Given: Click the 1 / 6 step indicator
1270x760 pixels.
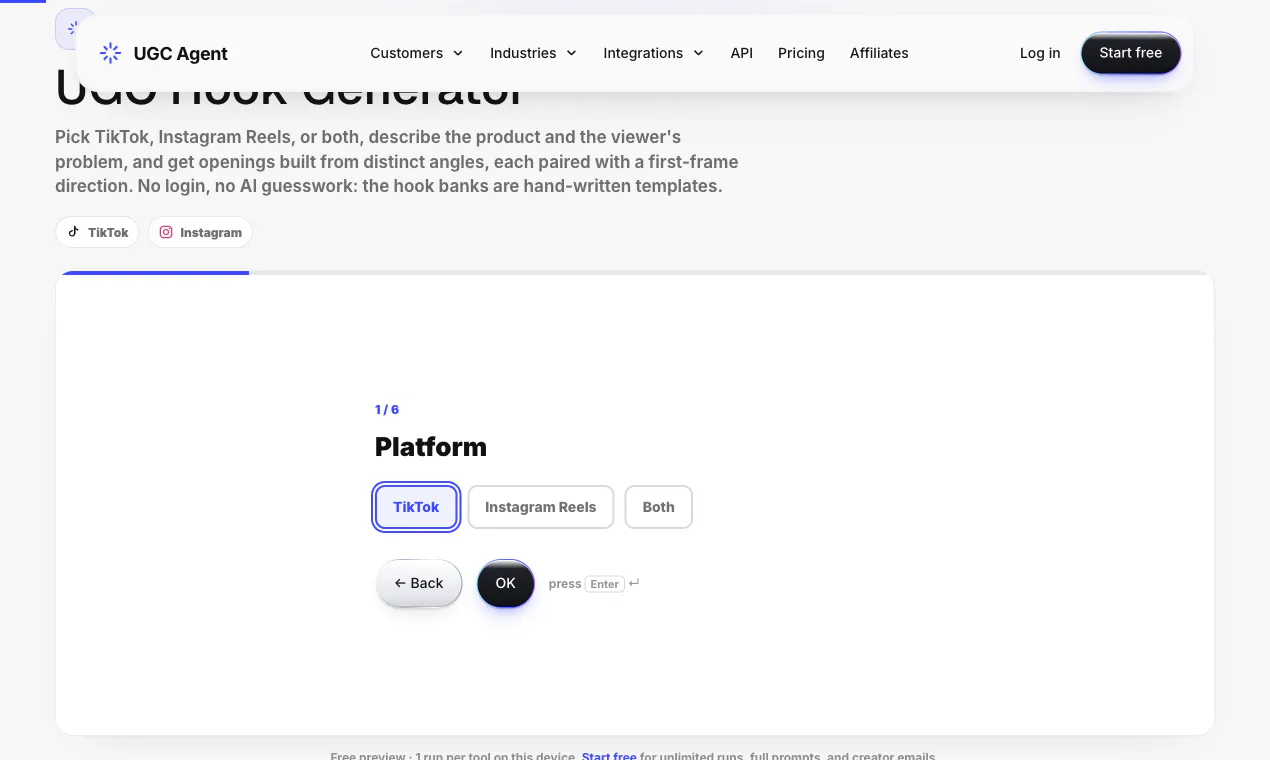Looking at the screenshot, I should (x=387, y=410).
